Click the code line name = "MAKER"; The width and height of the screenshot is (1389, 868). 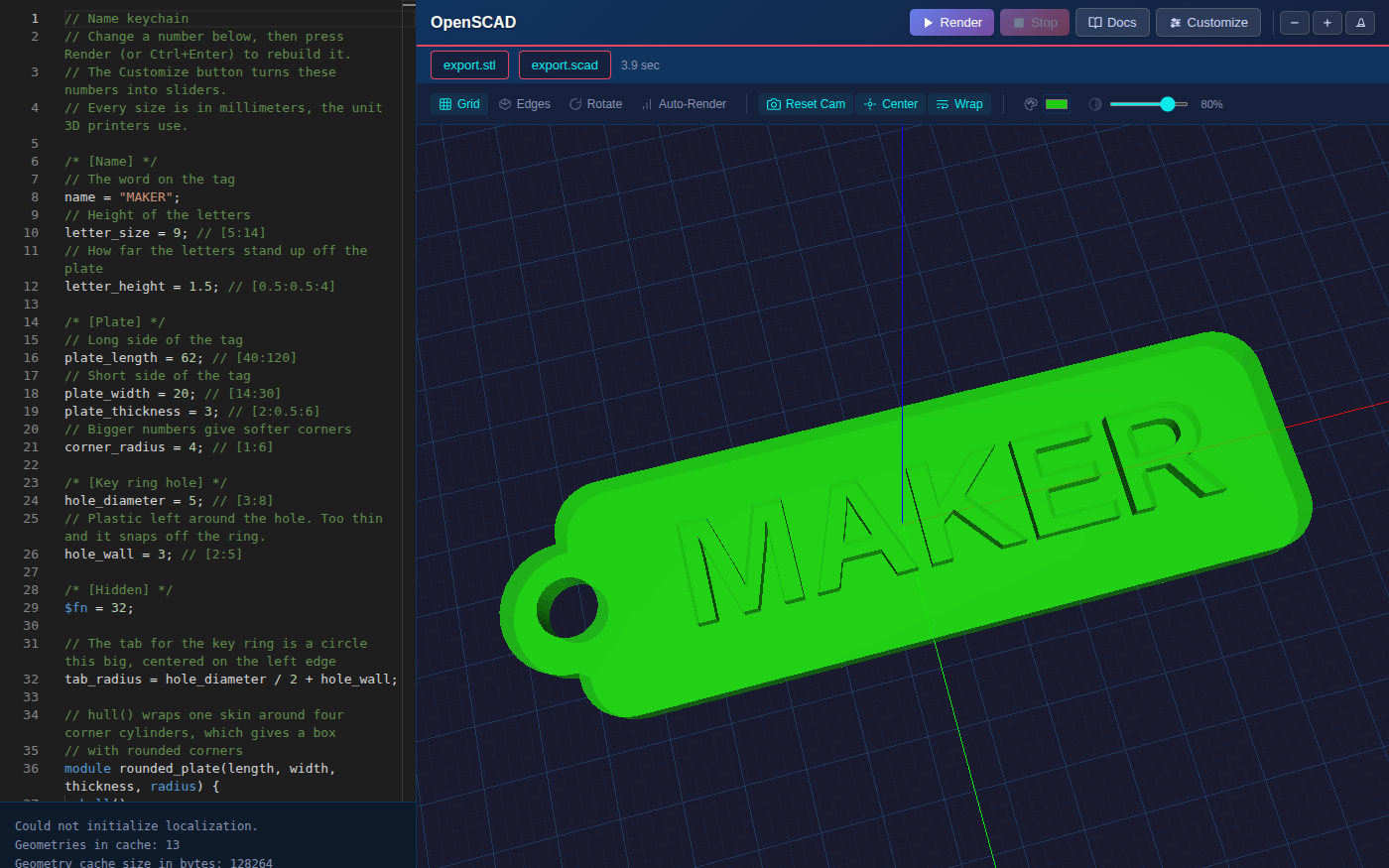click(122, 197)
